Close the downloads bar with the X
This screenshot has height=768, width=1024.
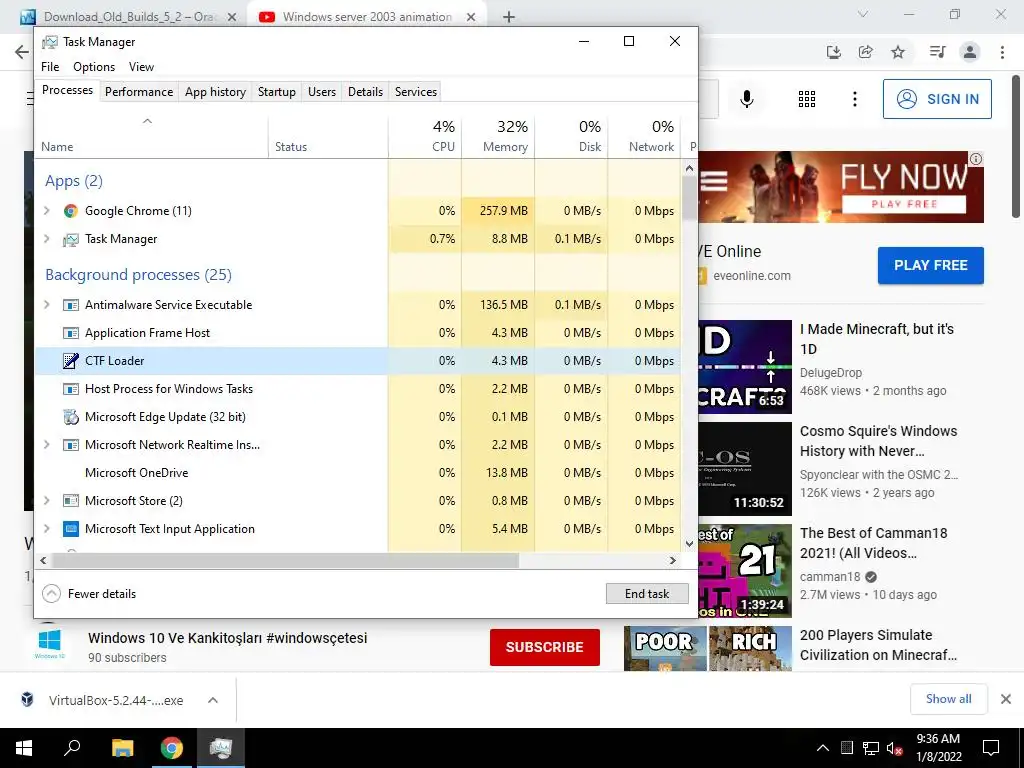[1006, 699]
